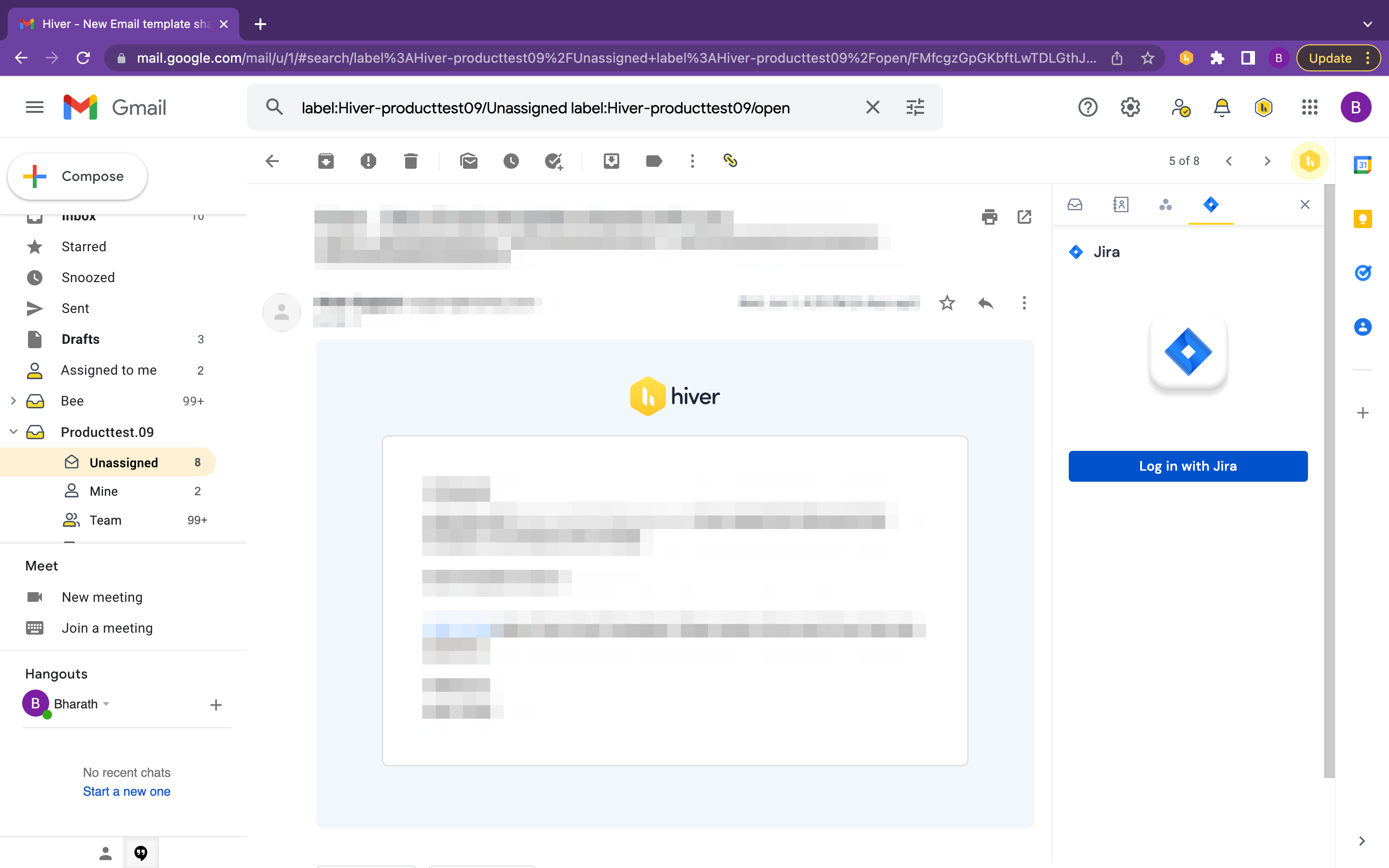Print this email conversation
The image size is (1389, 868).
pos(990,217)
